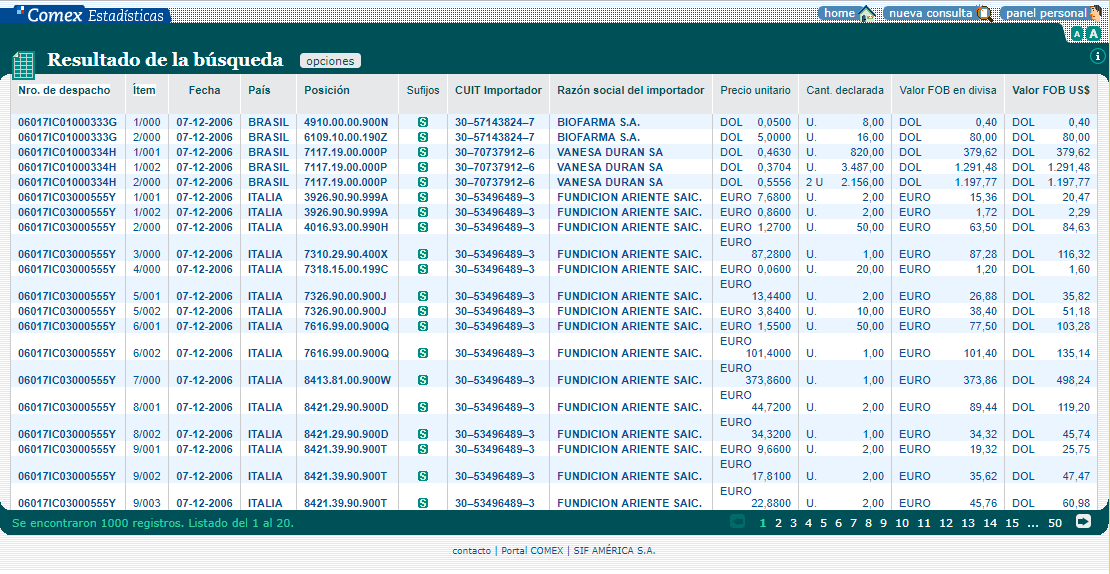This screenshot has height=574, width=1110.
Task: Open the opciones button
Action: tap(330, 61)
